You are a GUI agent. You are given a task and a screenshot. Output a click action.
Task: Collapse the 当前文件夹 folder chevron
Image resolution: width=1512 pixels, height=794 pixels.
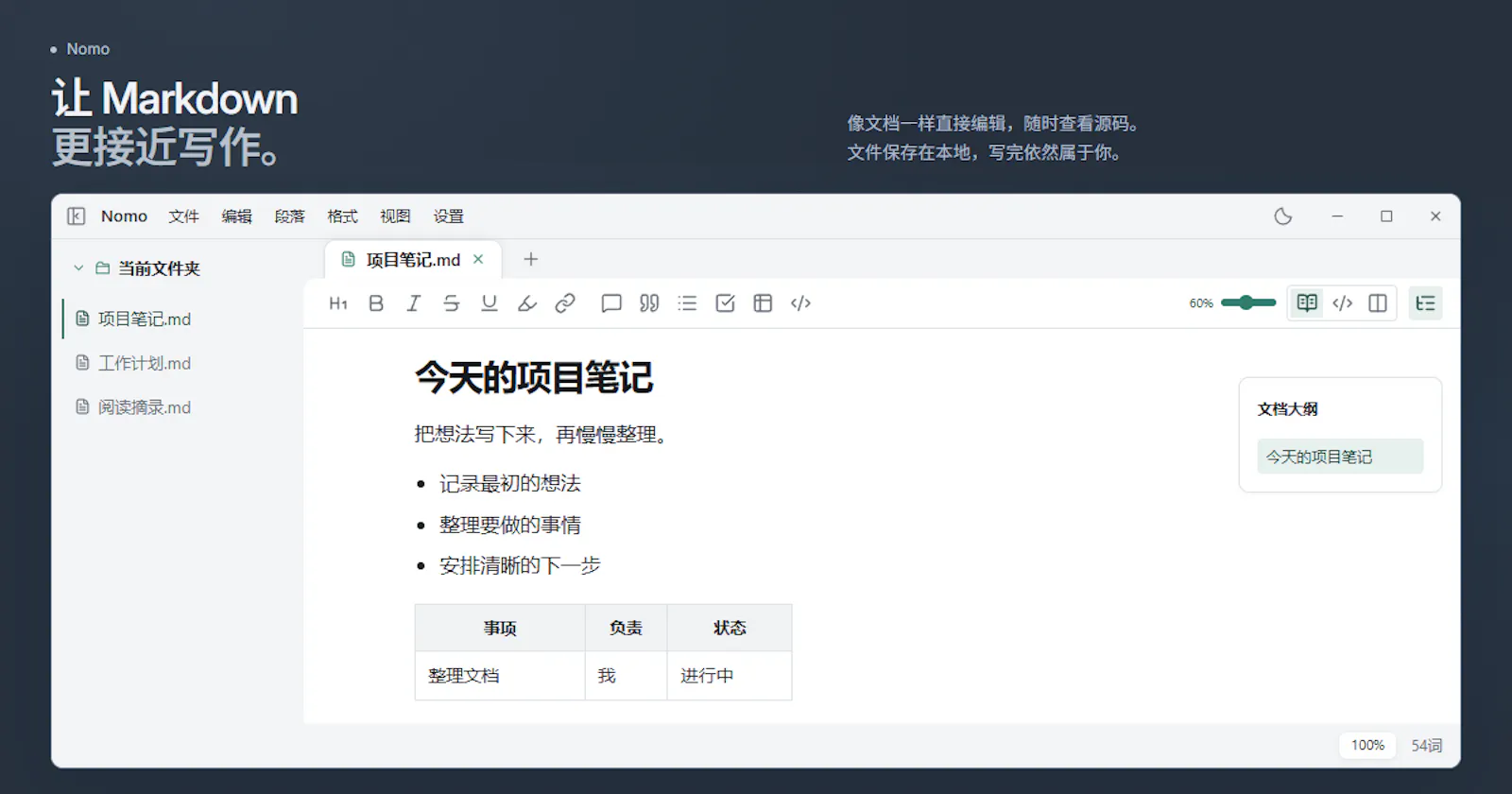coord(78,268)
